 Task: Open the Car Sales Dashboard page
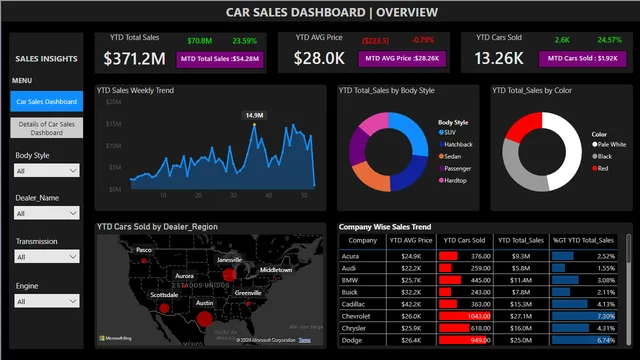pyautogui.click(x=47, y=101)
